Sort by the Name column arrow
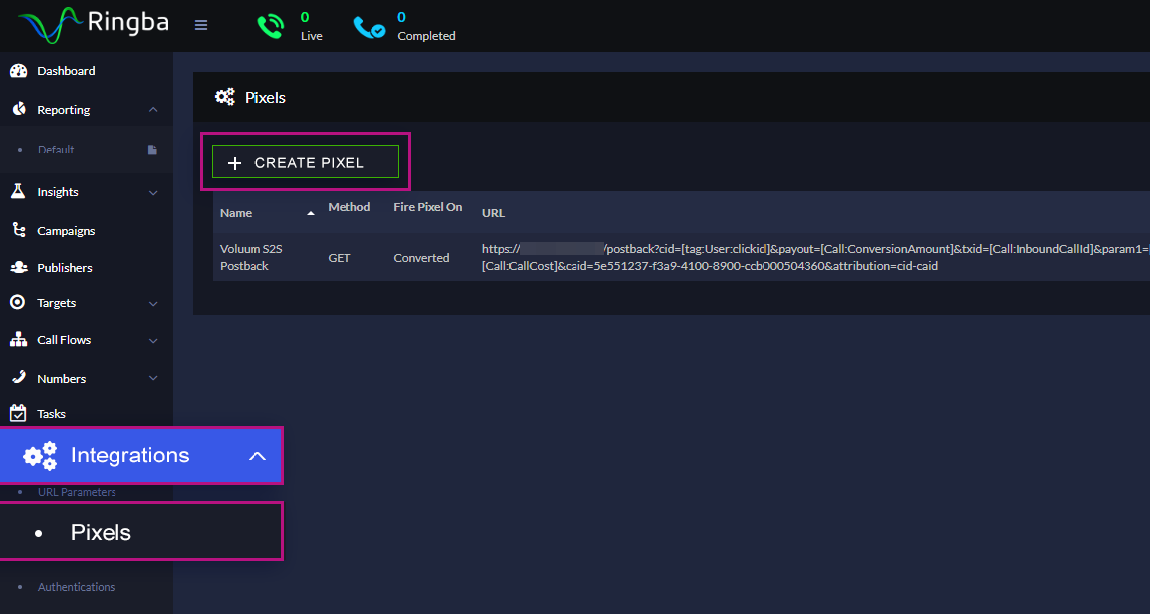This screenshot has width=1150, height=614. point(311,213)
